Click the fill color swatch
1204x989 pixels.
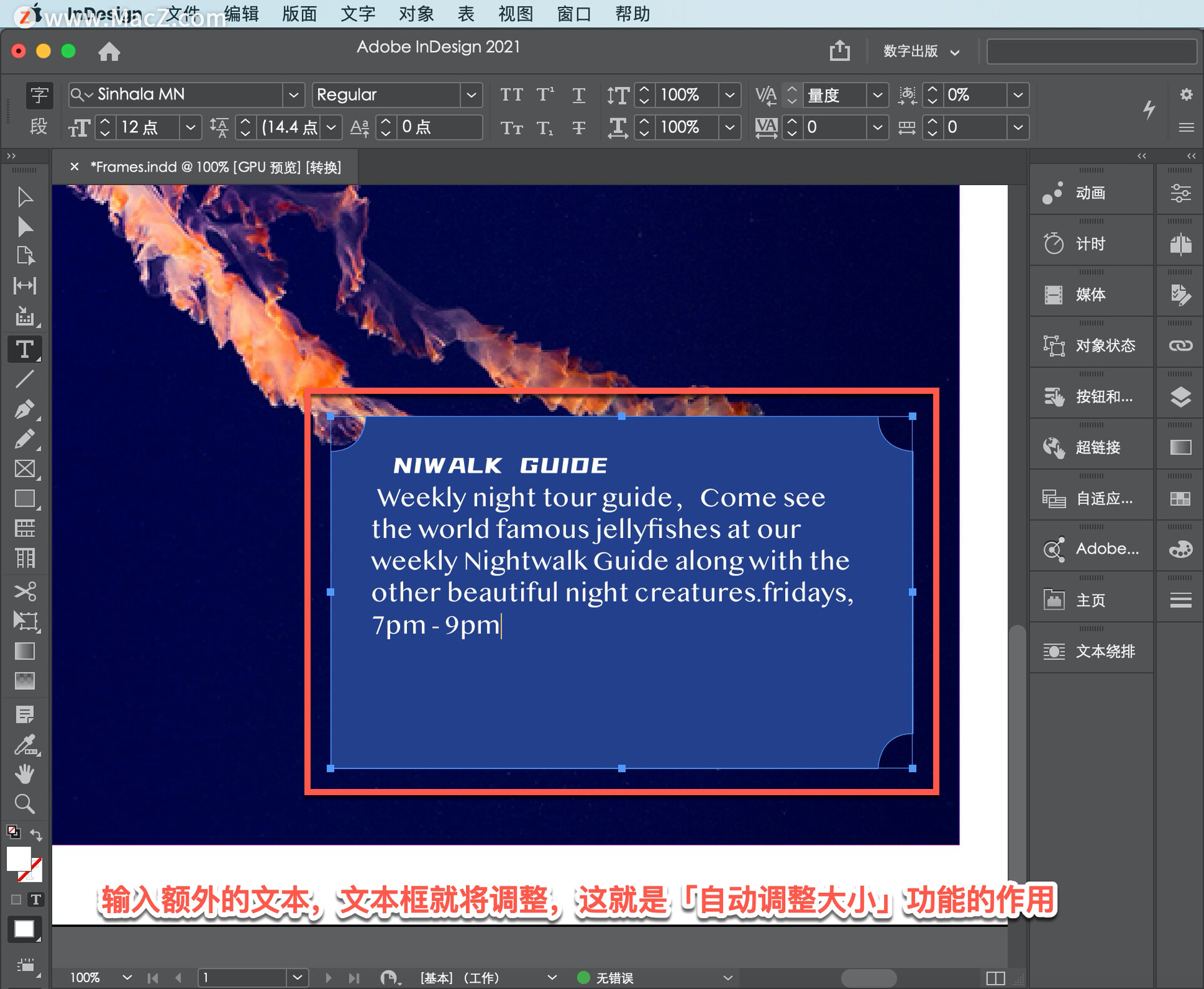tap(18, 859)
